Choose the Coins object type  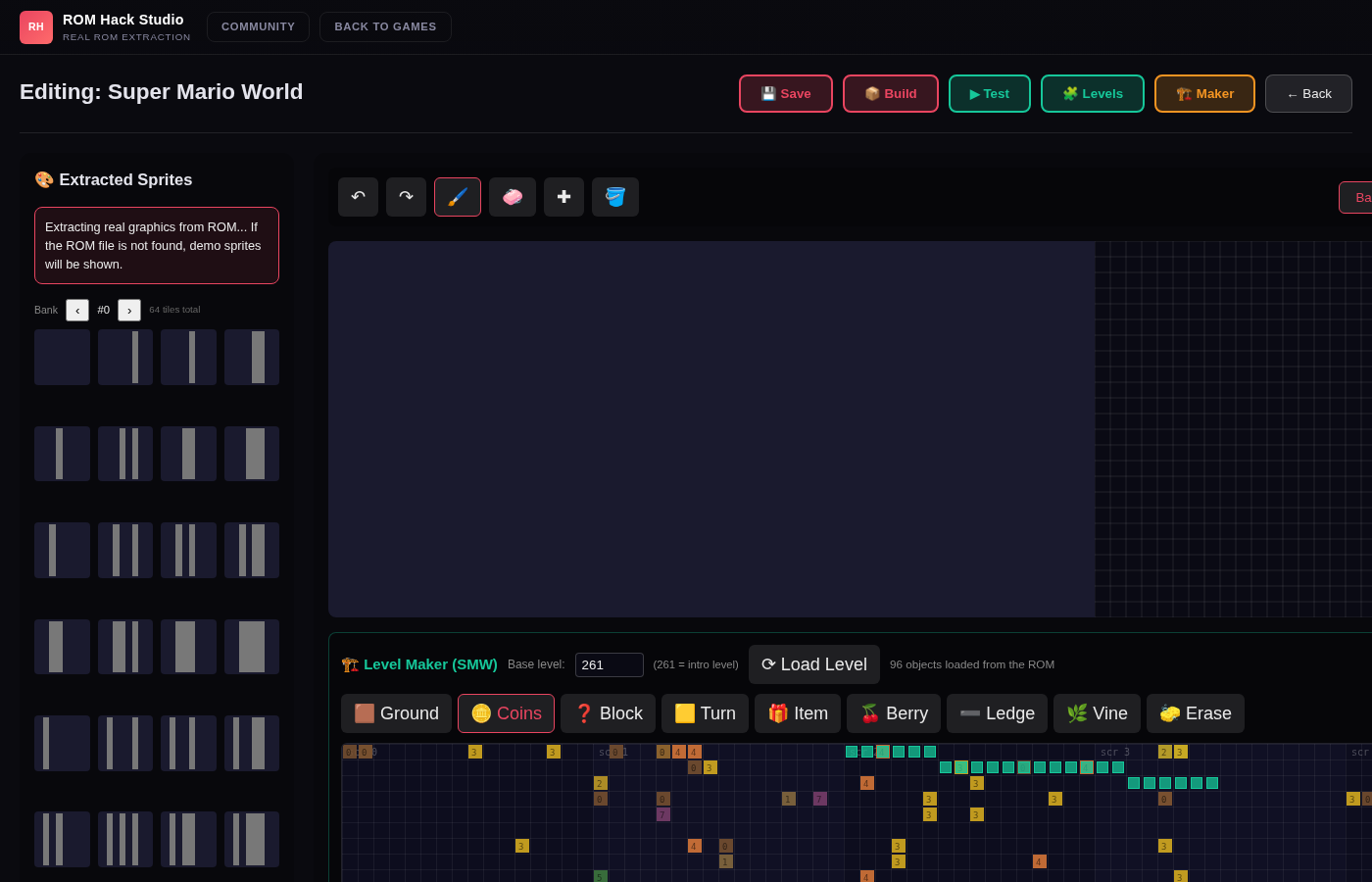coord(506,713)
